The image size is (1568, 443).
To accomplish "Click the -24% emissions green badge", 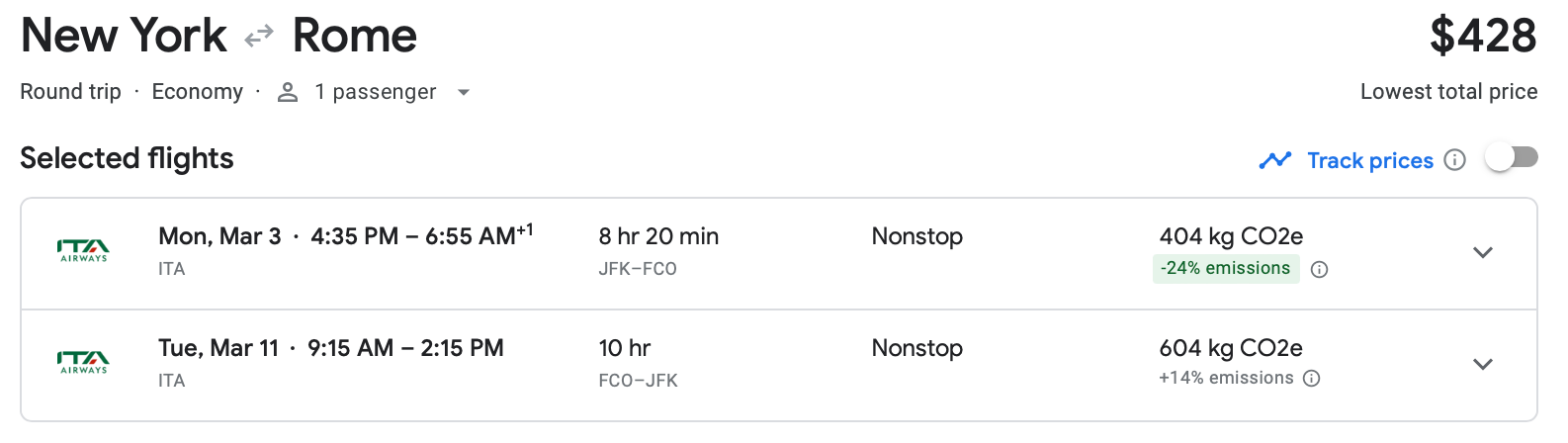I will 1225,269.
